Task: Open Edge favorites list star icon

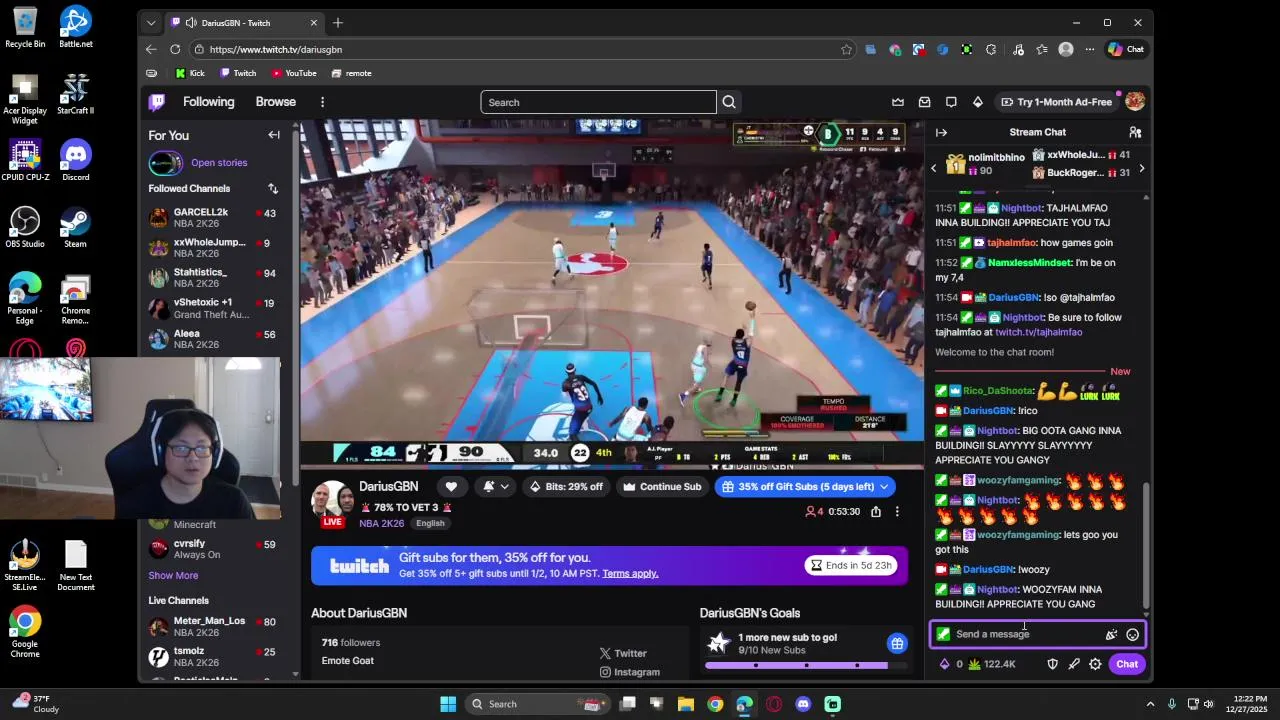Action: [x=1042, y=49]
